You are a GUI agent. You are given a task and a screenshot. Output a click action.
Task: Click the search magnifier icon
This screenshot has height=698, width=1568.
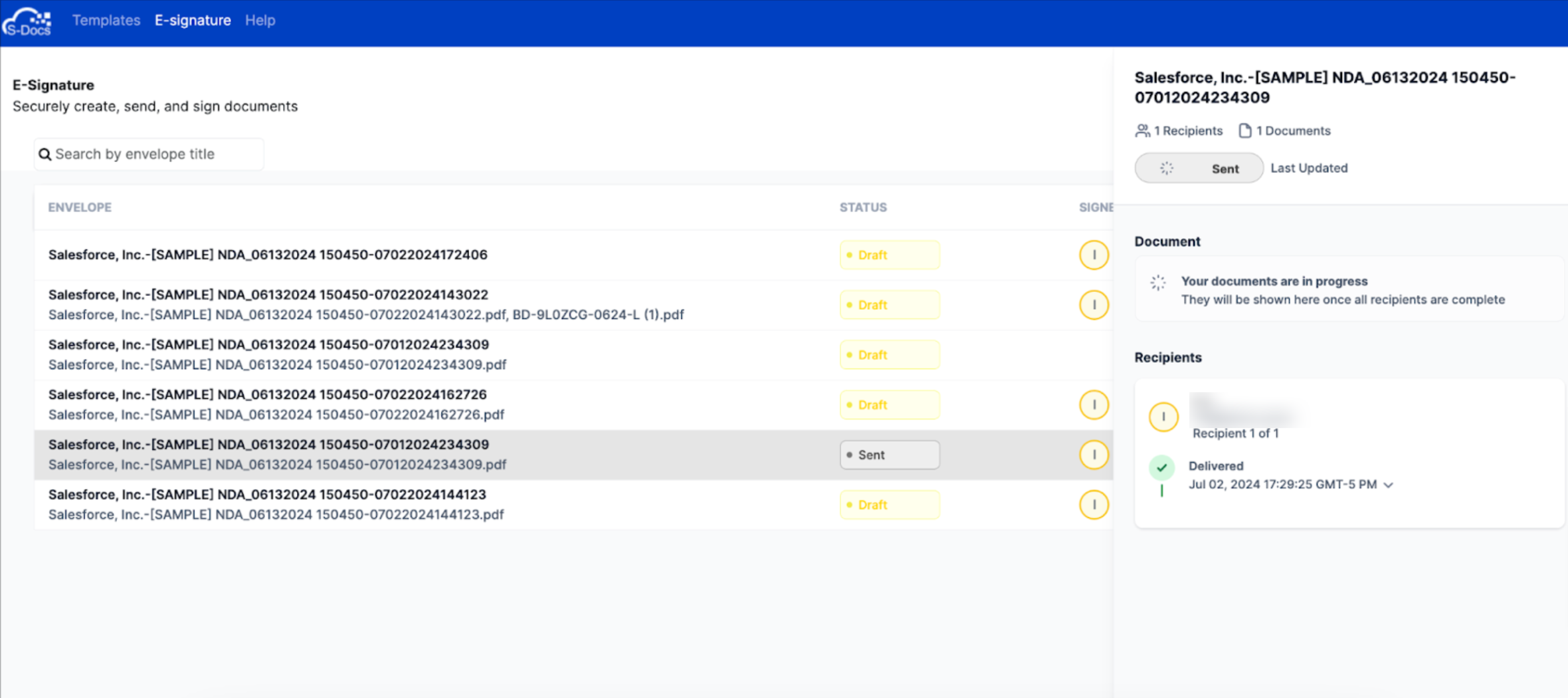45,154
